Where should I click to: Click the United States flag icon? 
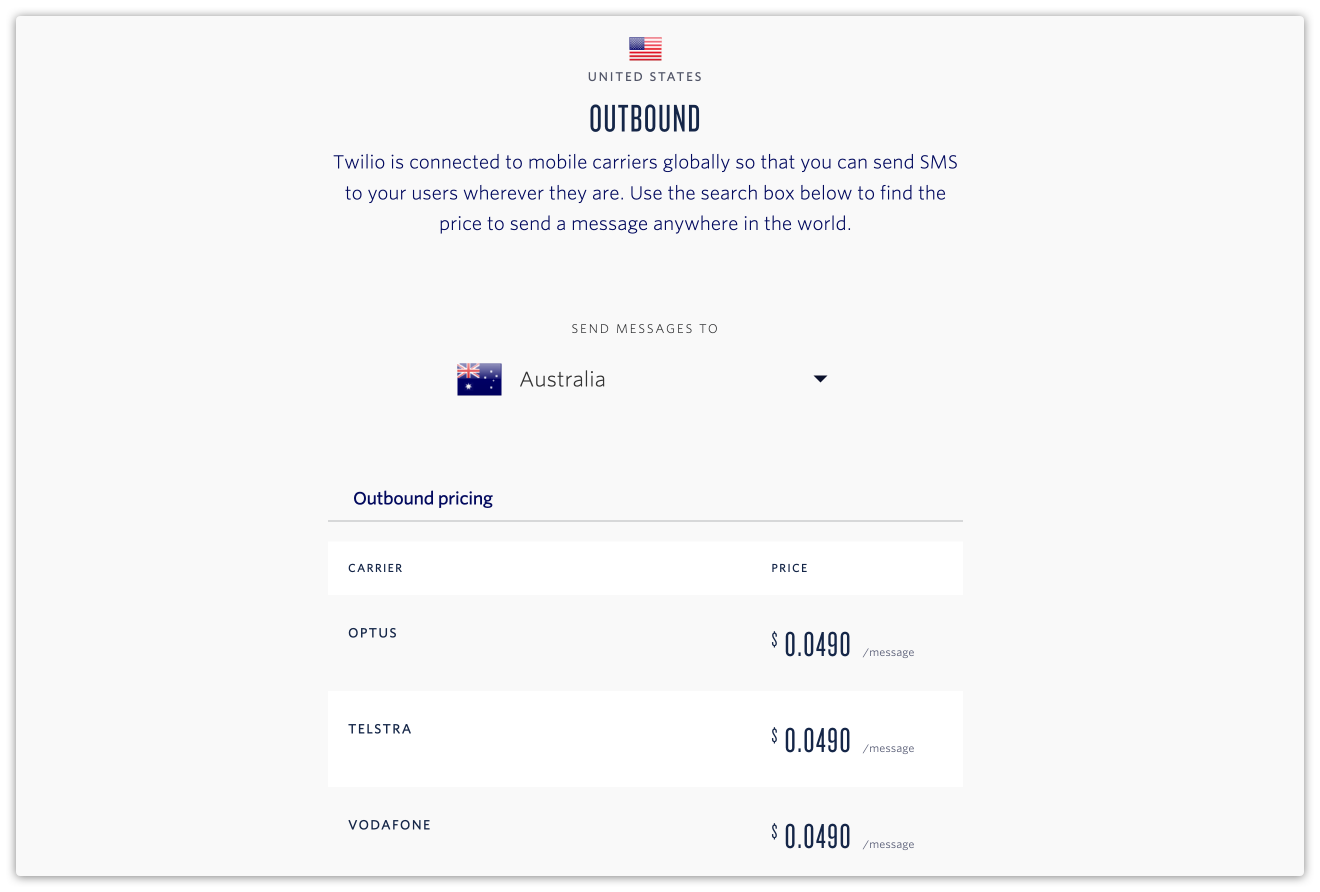645,49
